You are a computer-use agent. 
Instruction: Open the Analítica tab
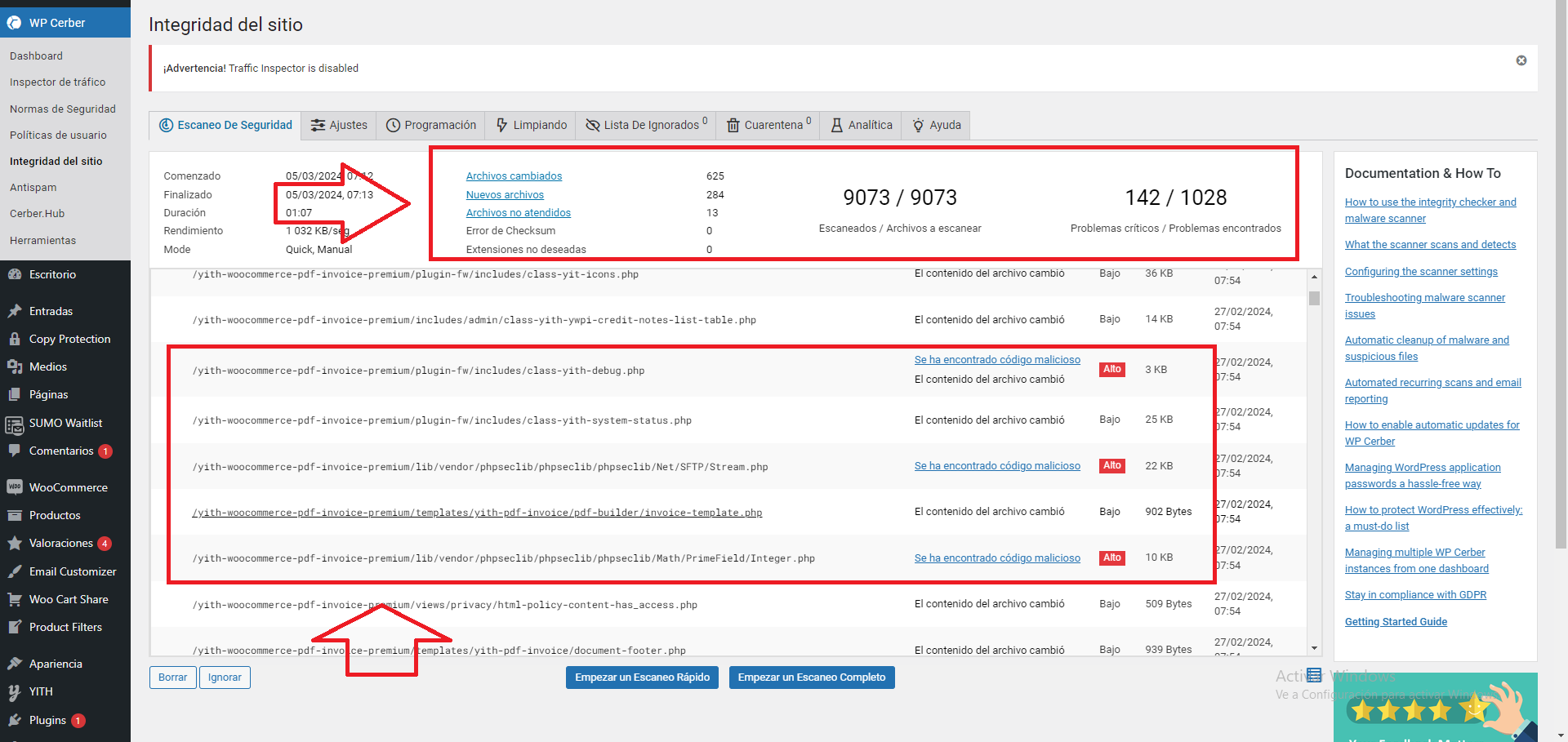(x=861, y=125)
